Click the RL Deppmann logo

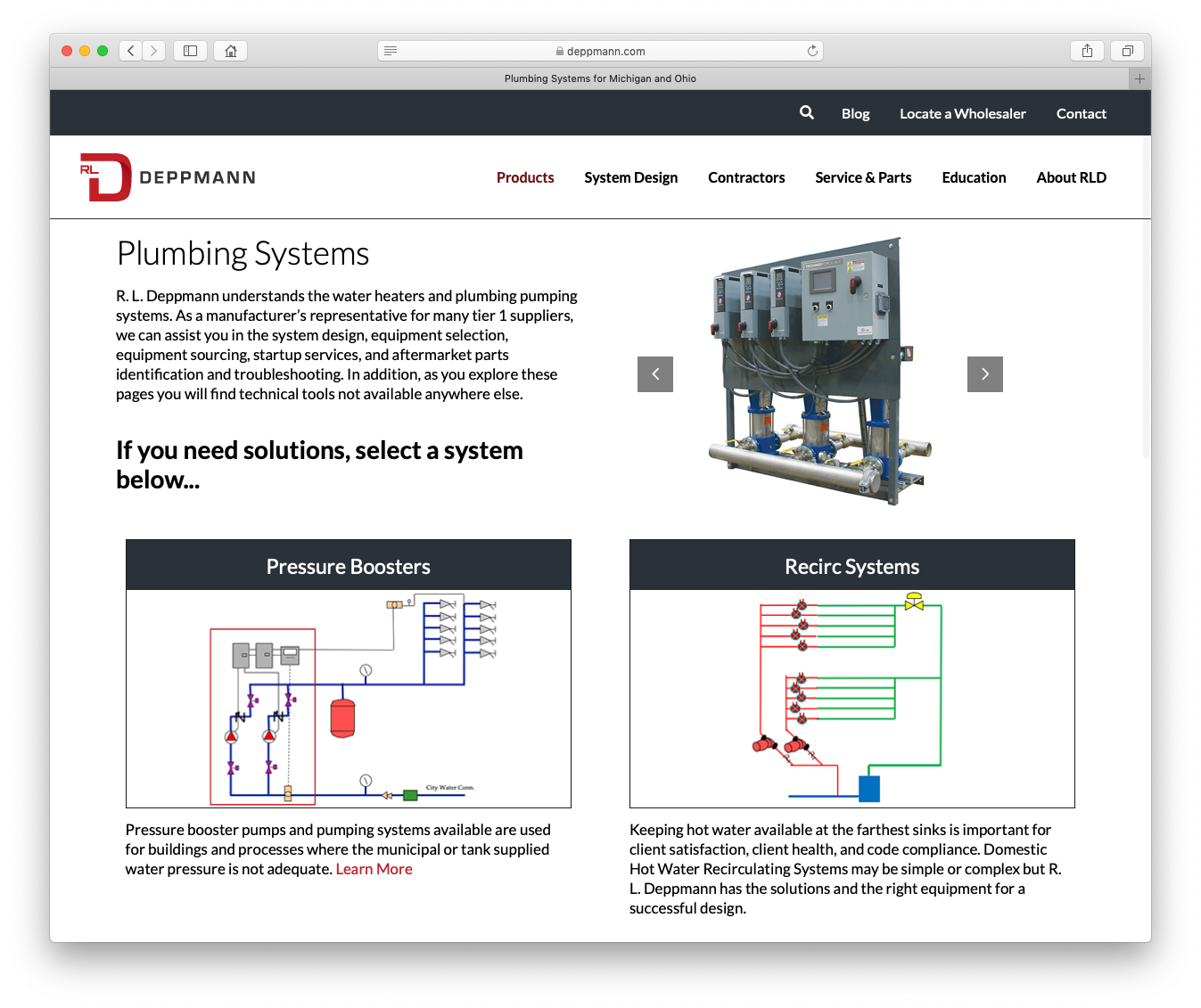pyautogui.click(x=168, y=177)
